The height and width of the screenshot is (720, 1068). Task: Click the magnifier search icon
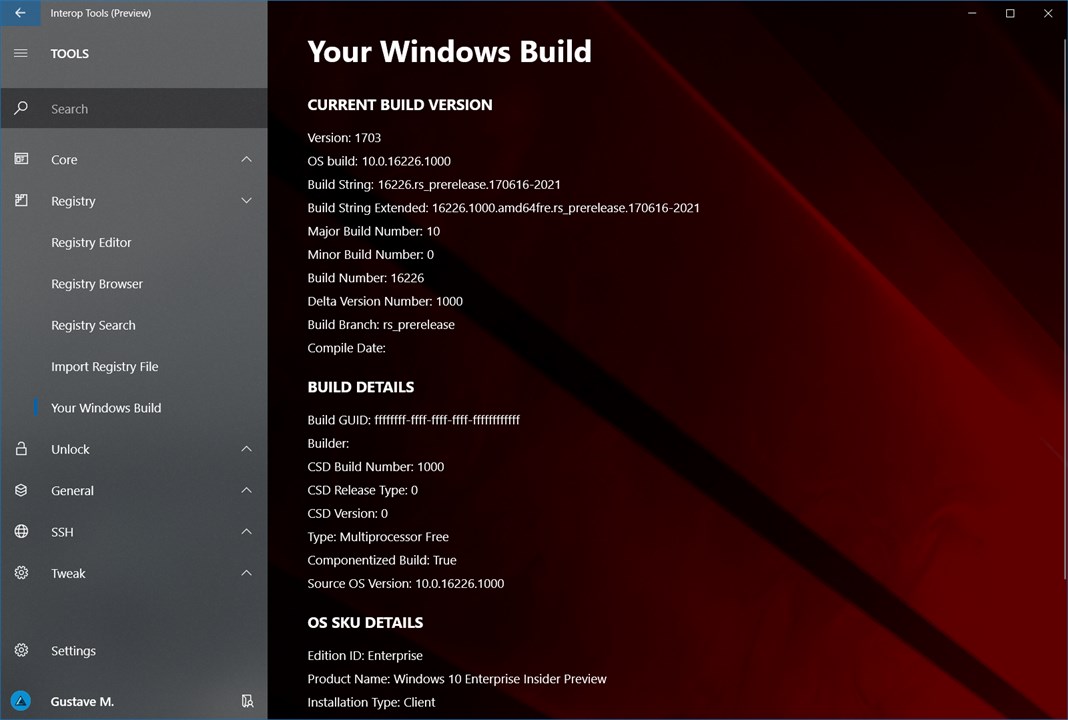(21, 108)
